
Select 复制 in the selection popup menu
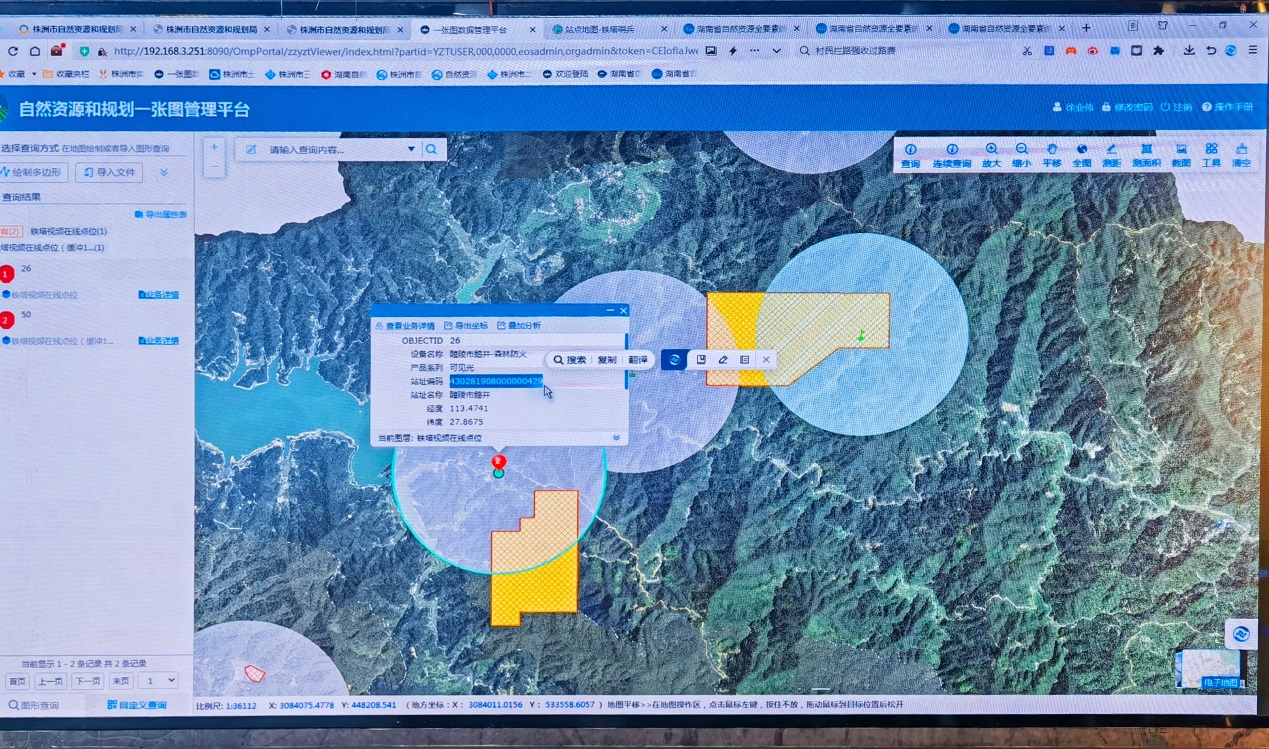pyautogui.click(x=606, y=360)
